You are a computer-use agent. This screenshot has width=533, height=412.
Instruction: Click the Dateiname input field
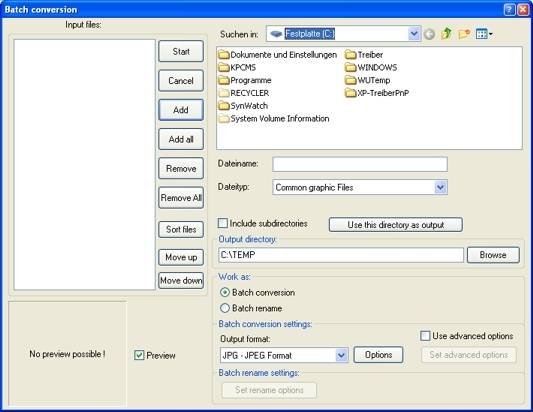coord(360,164)
